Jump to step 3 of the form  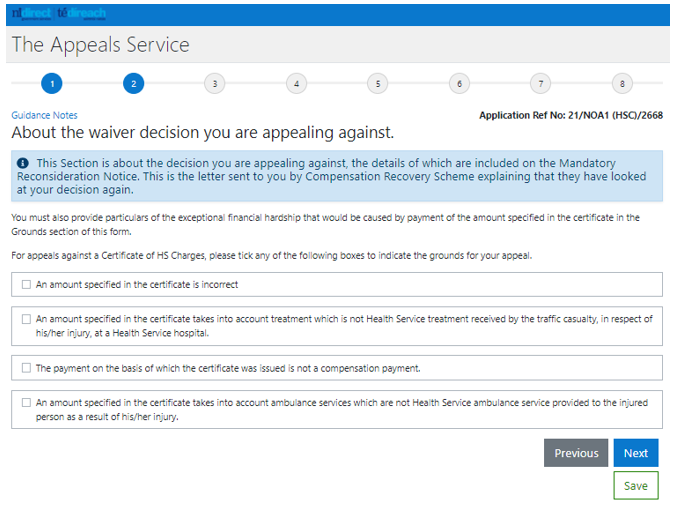pyautogui.click(x=215, y=84)
